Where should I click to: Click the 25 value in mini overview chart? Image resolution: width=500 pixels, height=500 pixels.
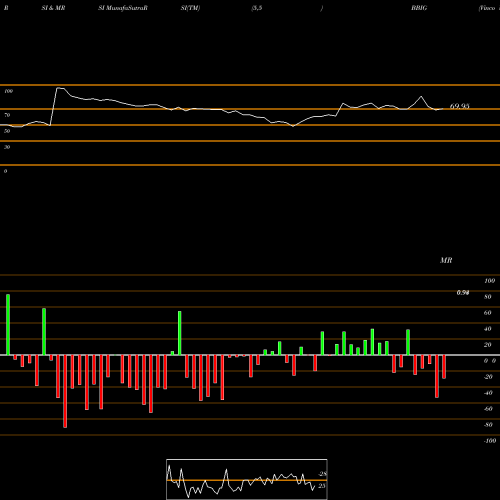[322, 486]
